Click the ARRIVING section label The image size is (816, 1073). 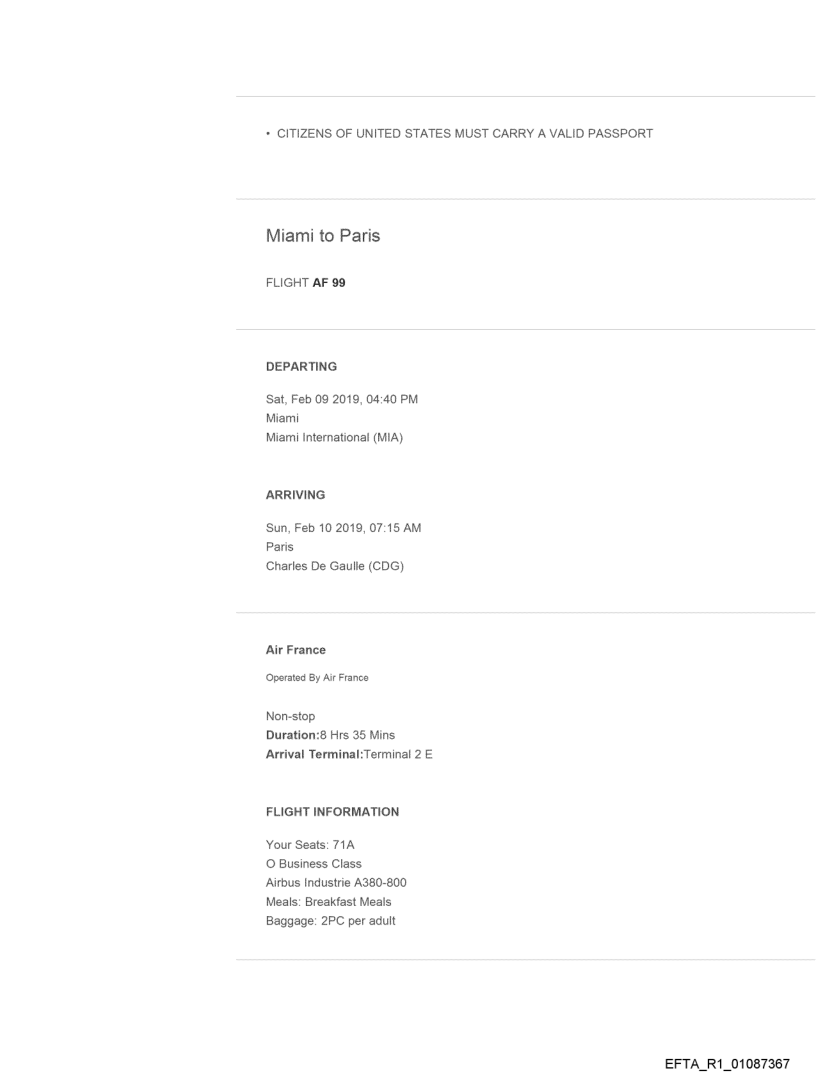296,494
